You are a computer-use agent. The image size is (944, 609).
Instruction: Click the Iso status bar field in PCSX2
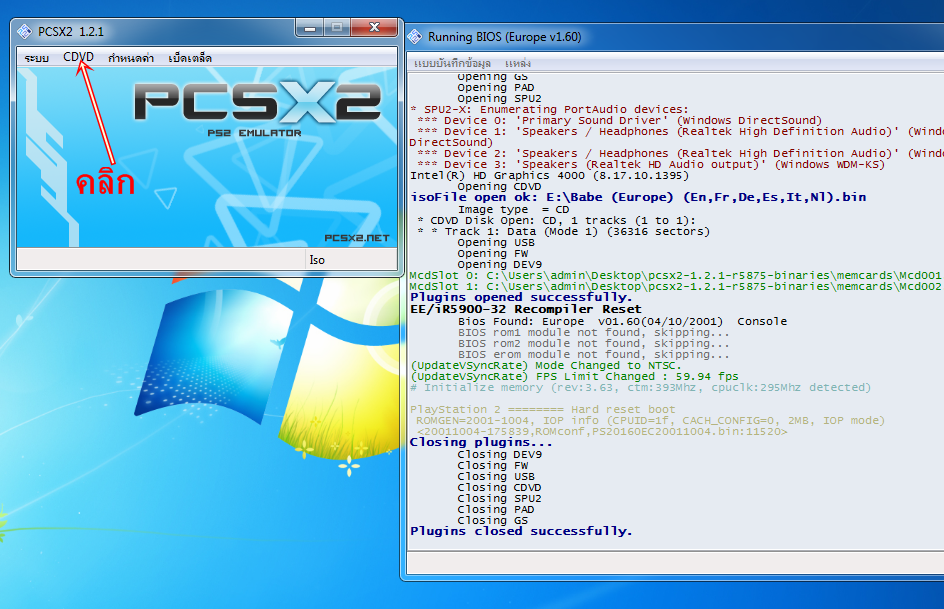[x=352, y=260]
